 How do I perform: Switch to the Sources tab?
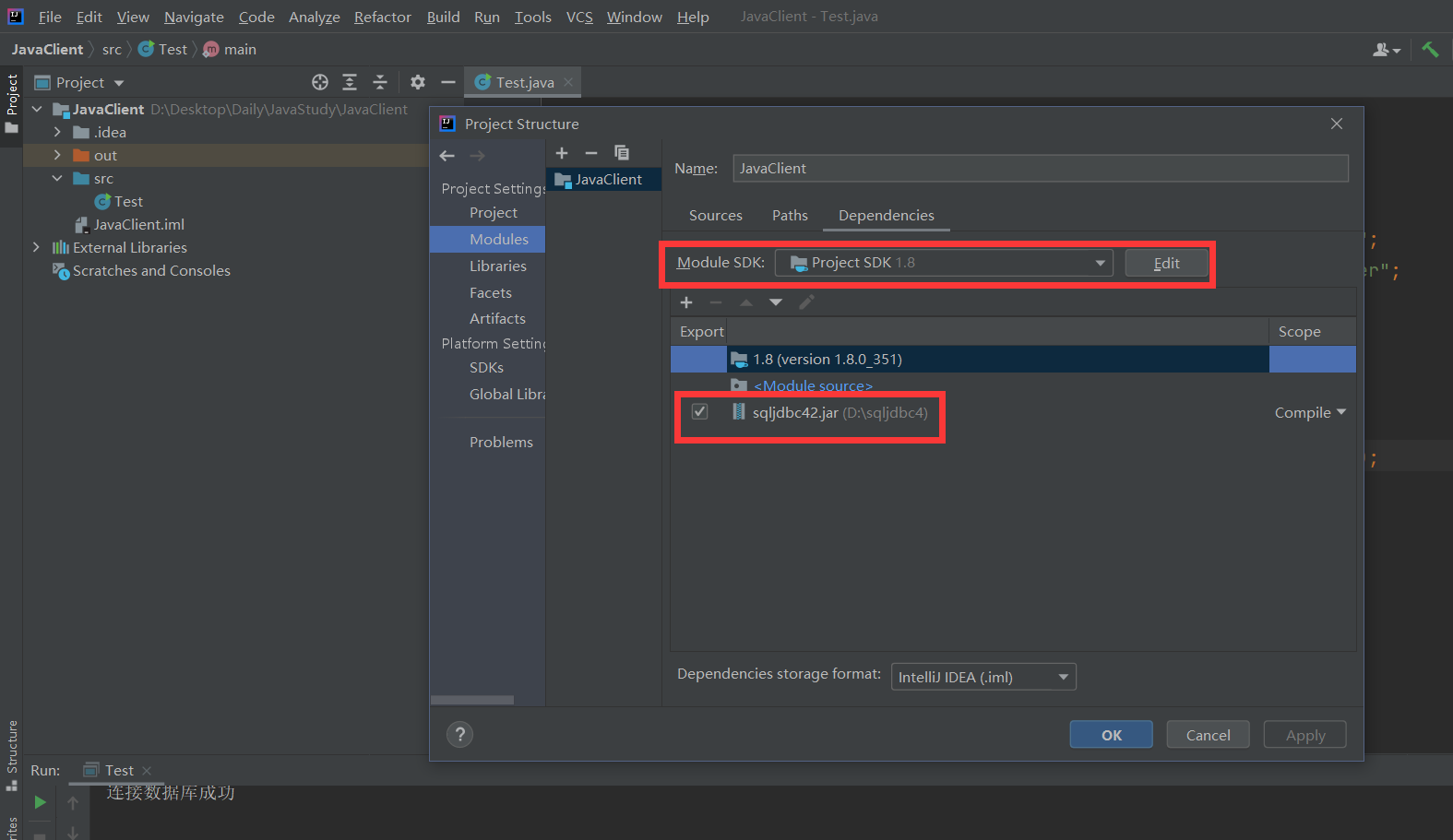point(716,216)
